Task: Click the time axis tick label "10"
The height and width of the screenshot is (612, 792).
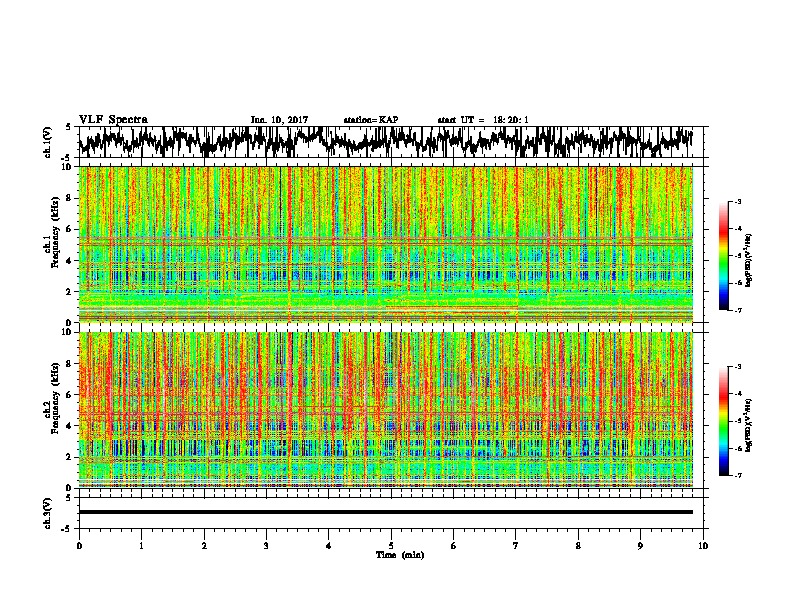Action: pos(703,546)
